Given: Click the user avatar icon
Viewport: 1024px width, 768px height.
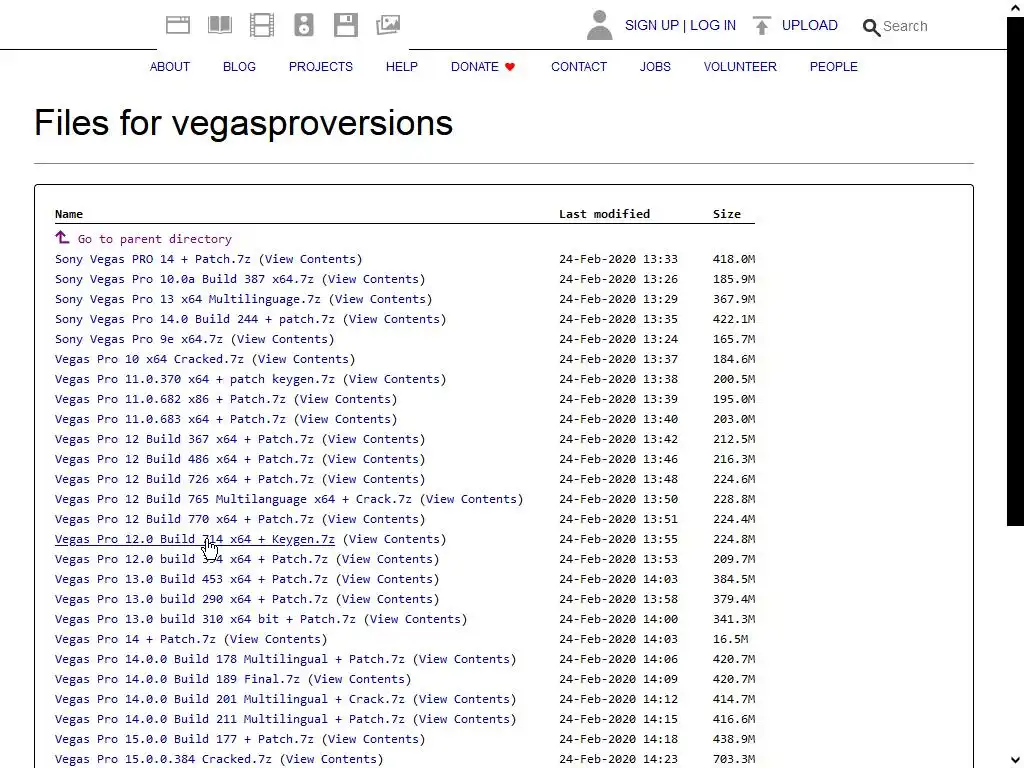Looking at the screenshot, I should [600, 25].
